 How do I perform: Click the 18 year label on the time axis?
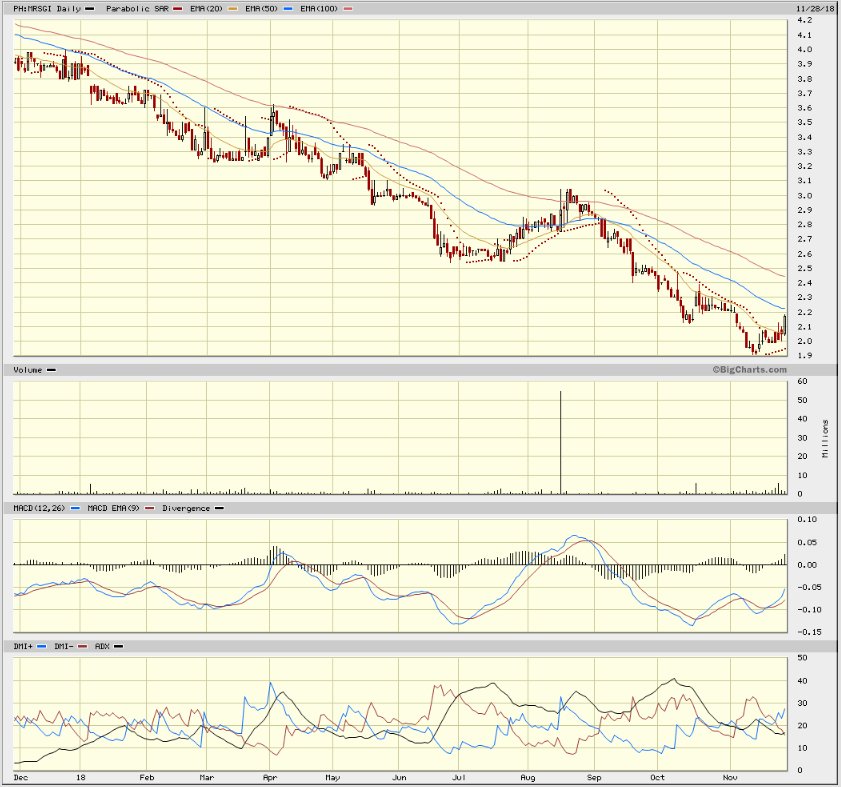tap(80, 777)
